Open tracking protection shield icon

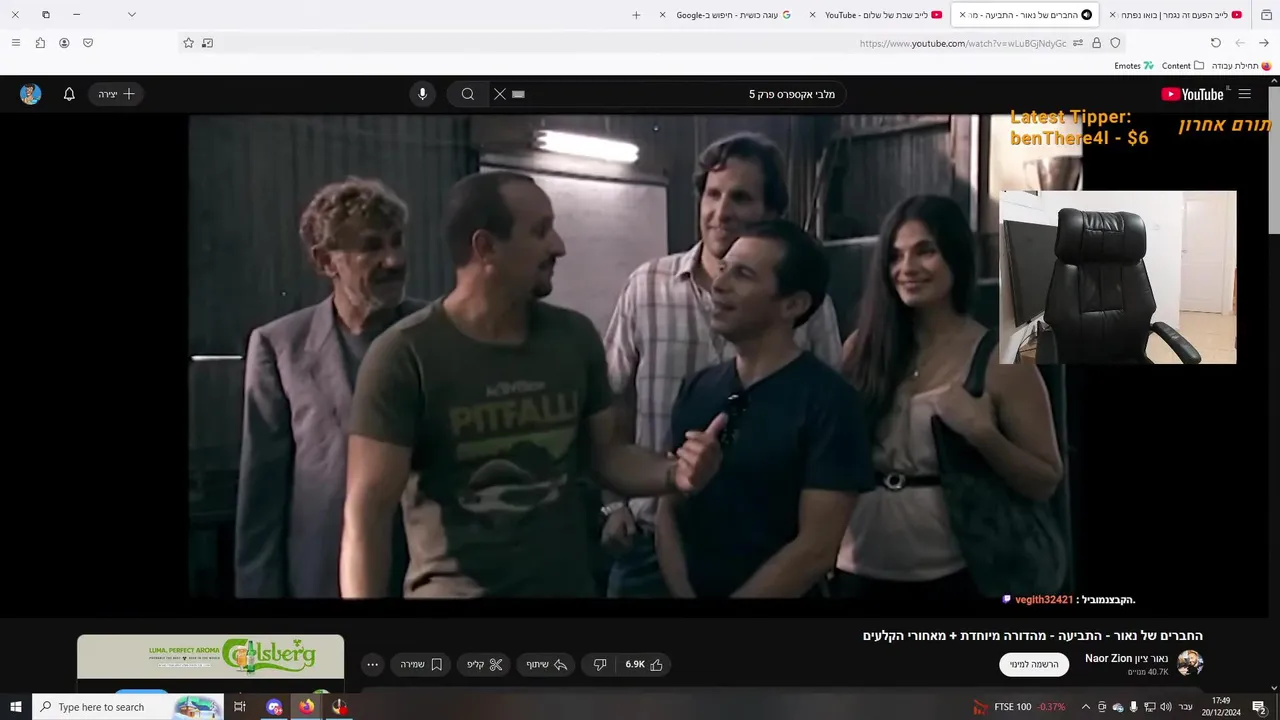(1115, 43)
